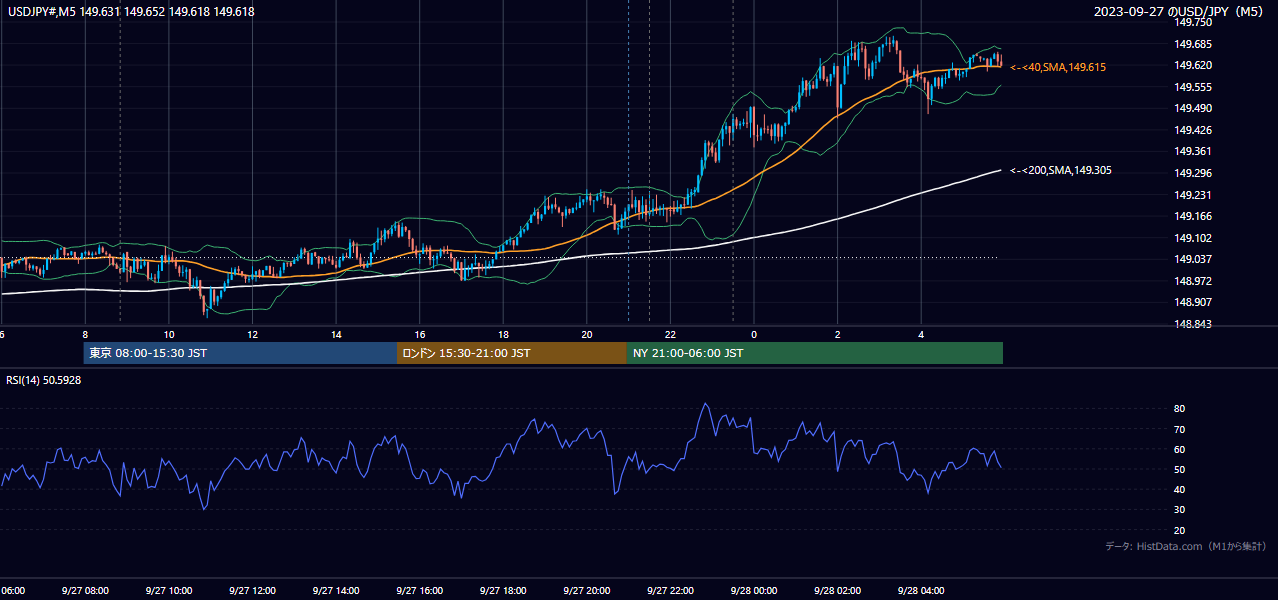Image resolution: width=1278 pixels, height=600 pixels.
Task: Click RSI scale level 30
Action: pos(1179,510)
